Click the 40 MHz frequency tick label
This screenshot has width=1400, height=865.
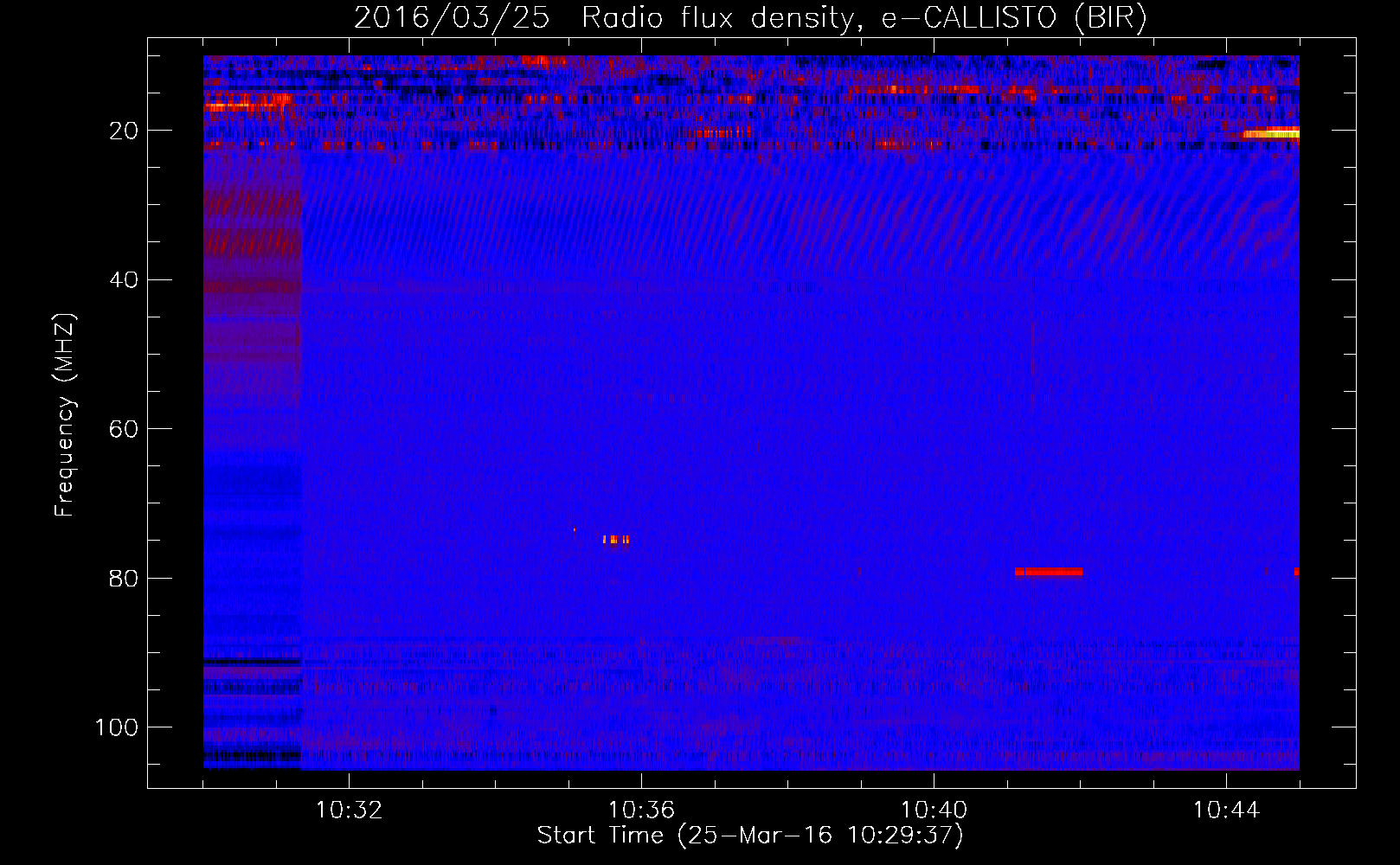(x=125, y=280)
